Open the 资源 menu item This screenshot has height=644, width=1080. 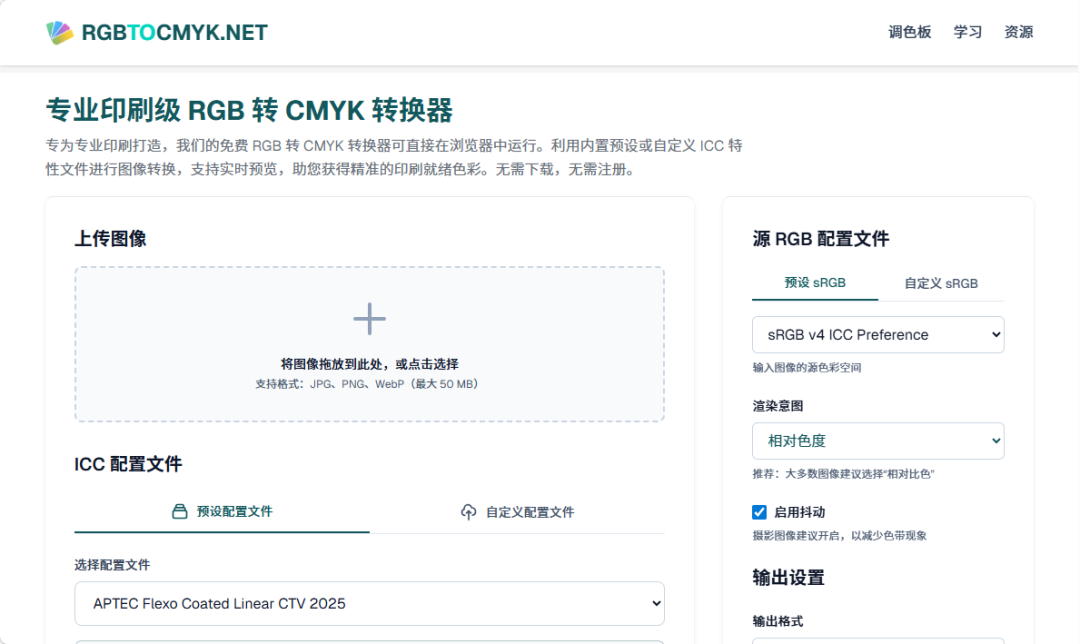(x=1018, y=31)
